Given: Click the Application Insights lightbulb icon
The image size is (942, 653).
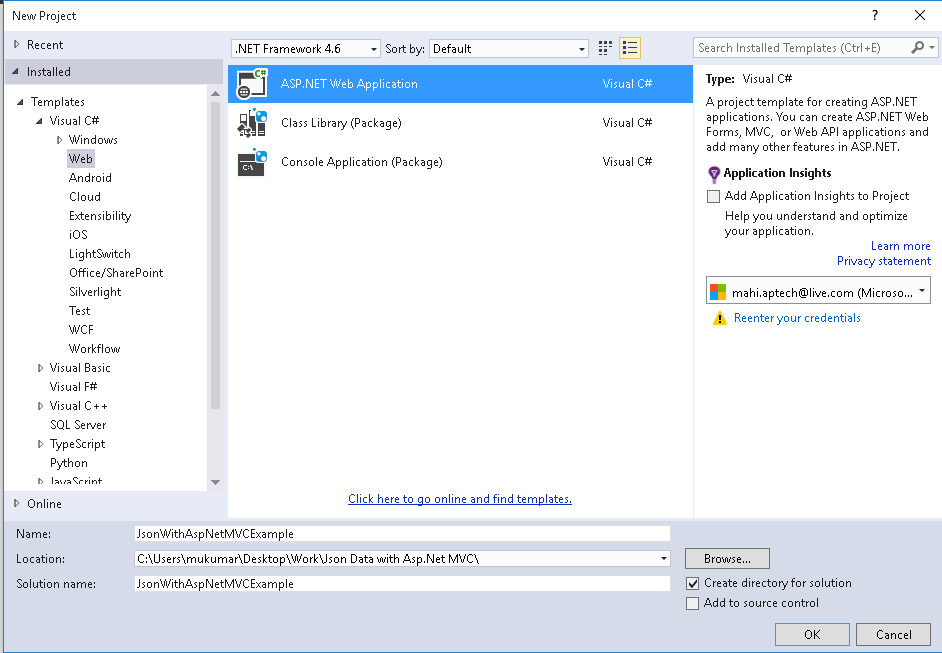Looking at the screenshot, I should [x=714, y=174].
